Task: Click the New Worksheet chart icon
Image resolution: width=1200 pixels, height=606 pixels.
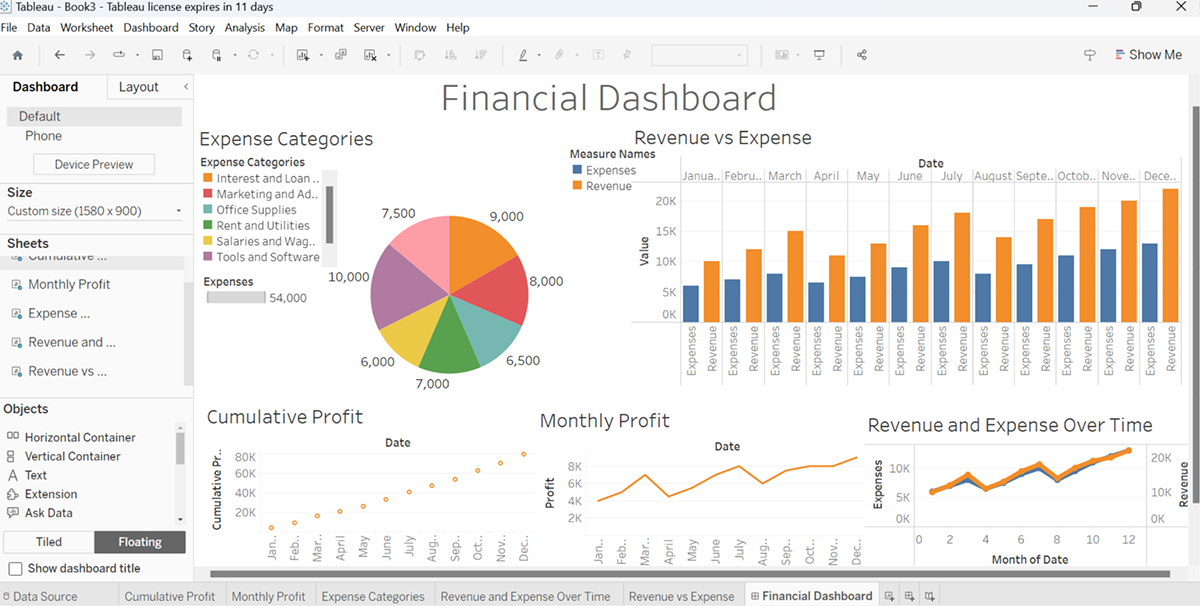Action: [303, 55]
